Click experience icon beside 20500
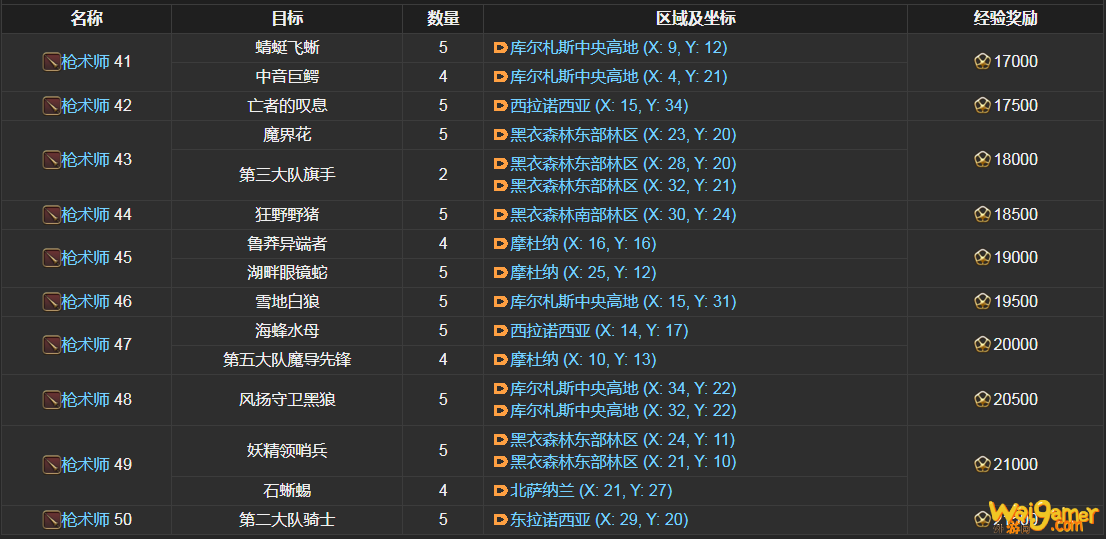The height and width of the screenshot is (539, 1106). (983, 400)
